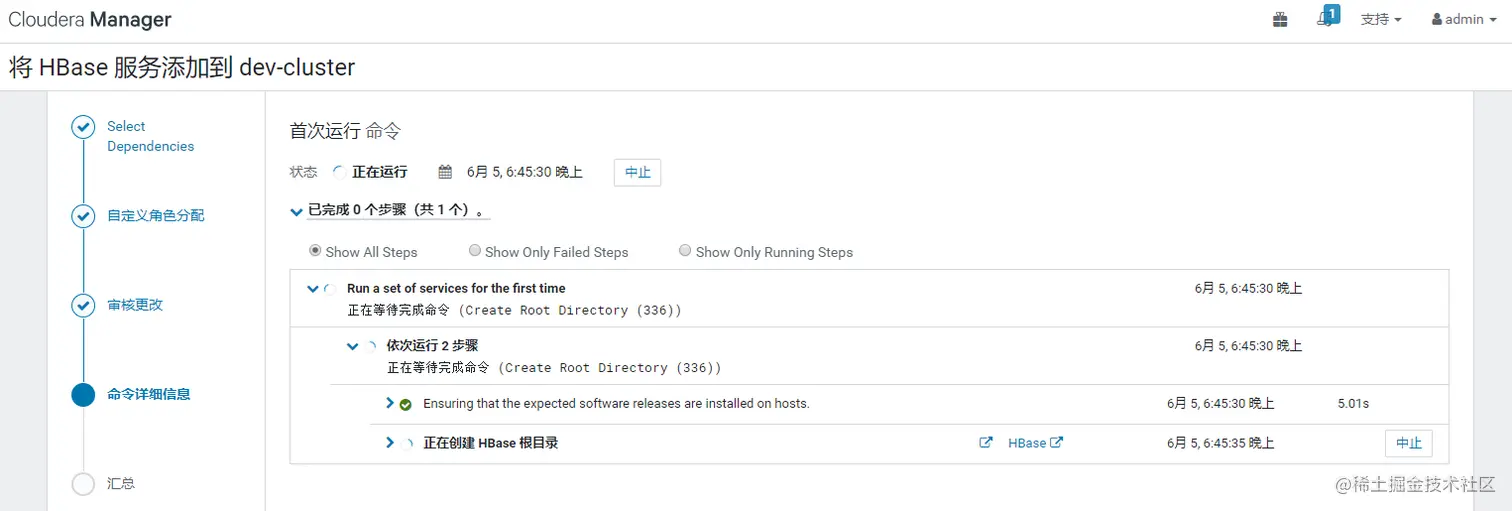Image resolution: width=1512 pixels, height=511 pixels.
Task: Go to the 自定义角色分配 step
Action: click(x=156, y=215)
